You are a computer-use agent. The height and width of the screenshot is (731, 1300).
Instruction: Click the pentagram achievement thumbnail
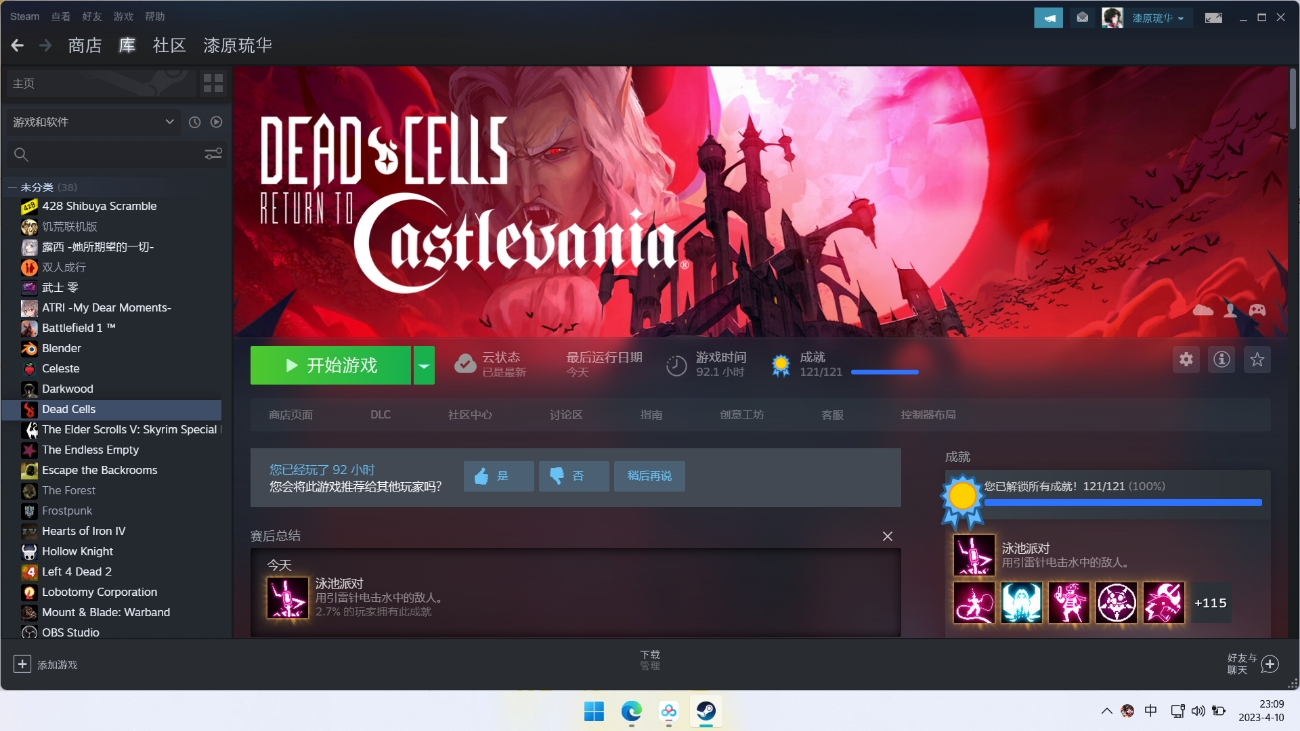1116,603
